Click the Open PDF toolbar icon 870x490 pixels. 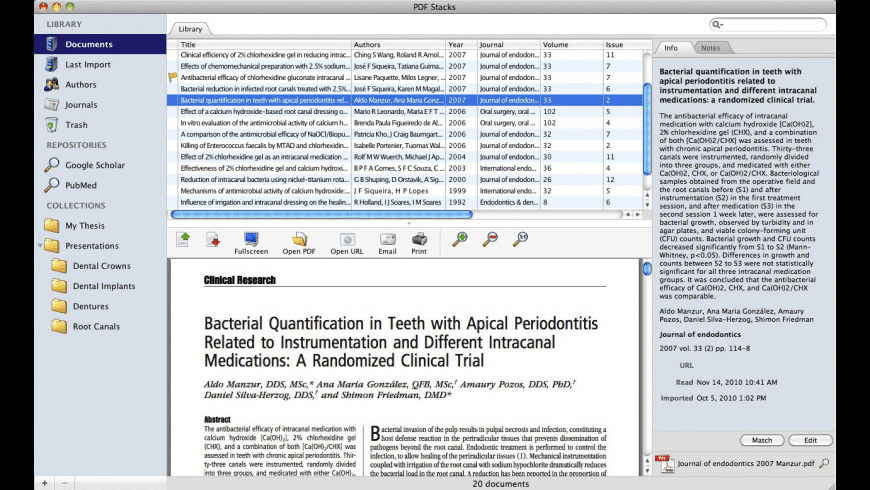pyautogui.click(x=299, y=243)
